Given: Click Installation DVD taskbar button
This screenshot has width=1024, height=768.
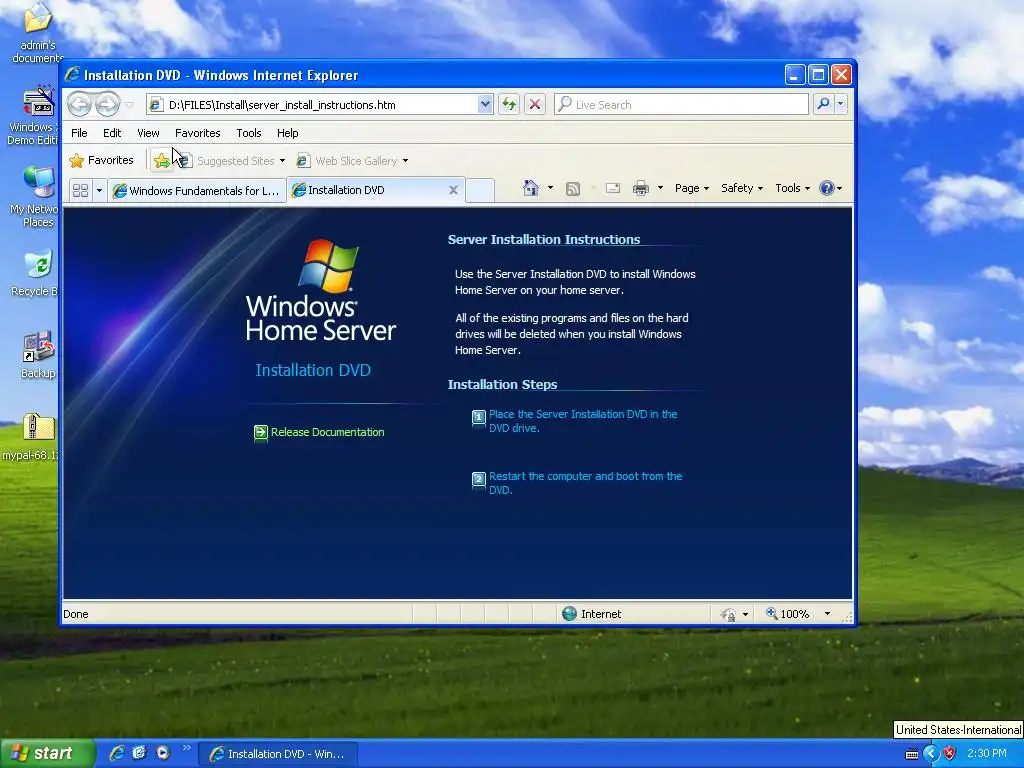Looking at the screenshot, I should (x=278, y=754).
